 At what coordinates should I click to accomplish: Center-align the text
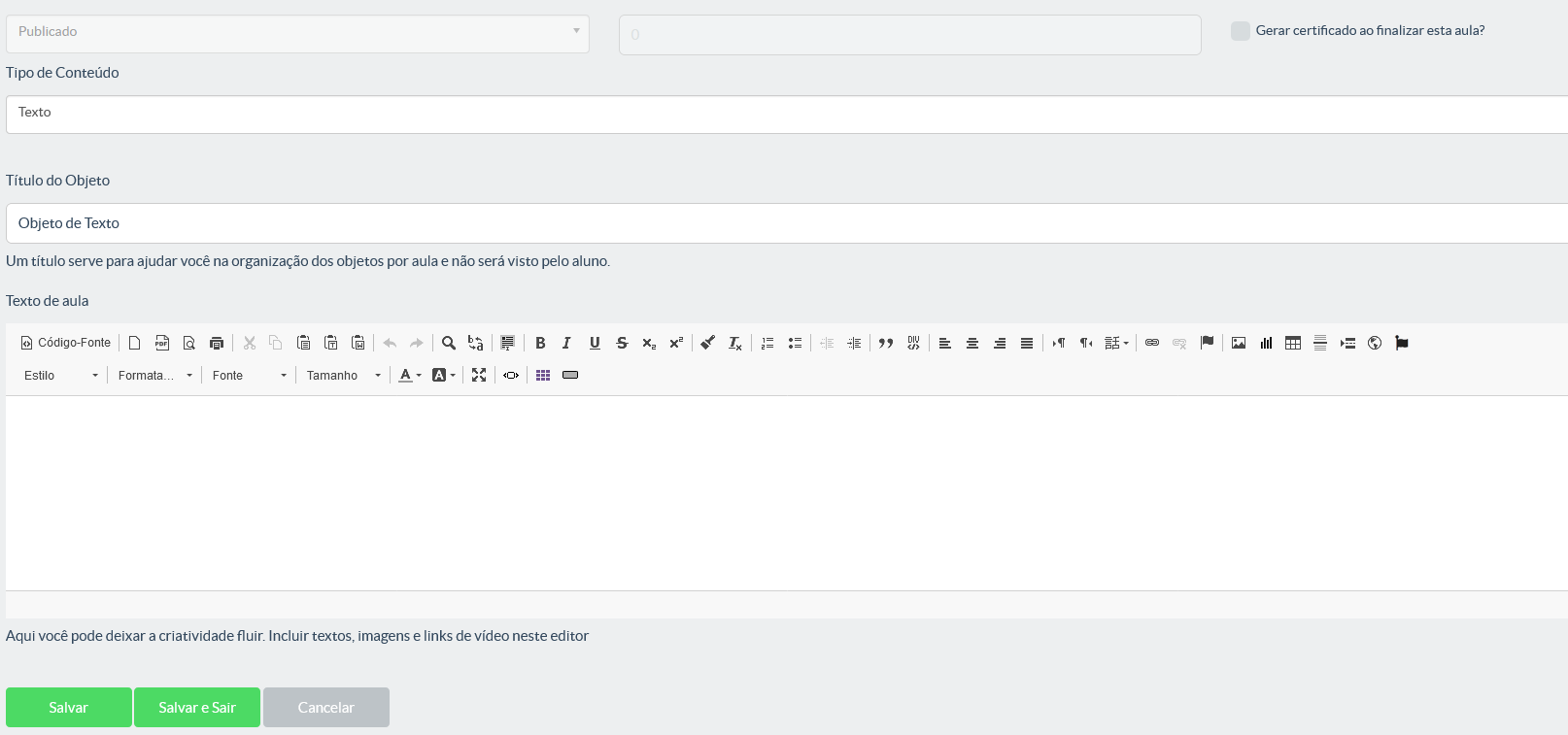(972, 343)
